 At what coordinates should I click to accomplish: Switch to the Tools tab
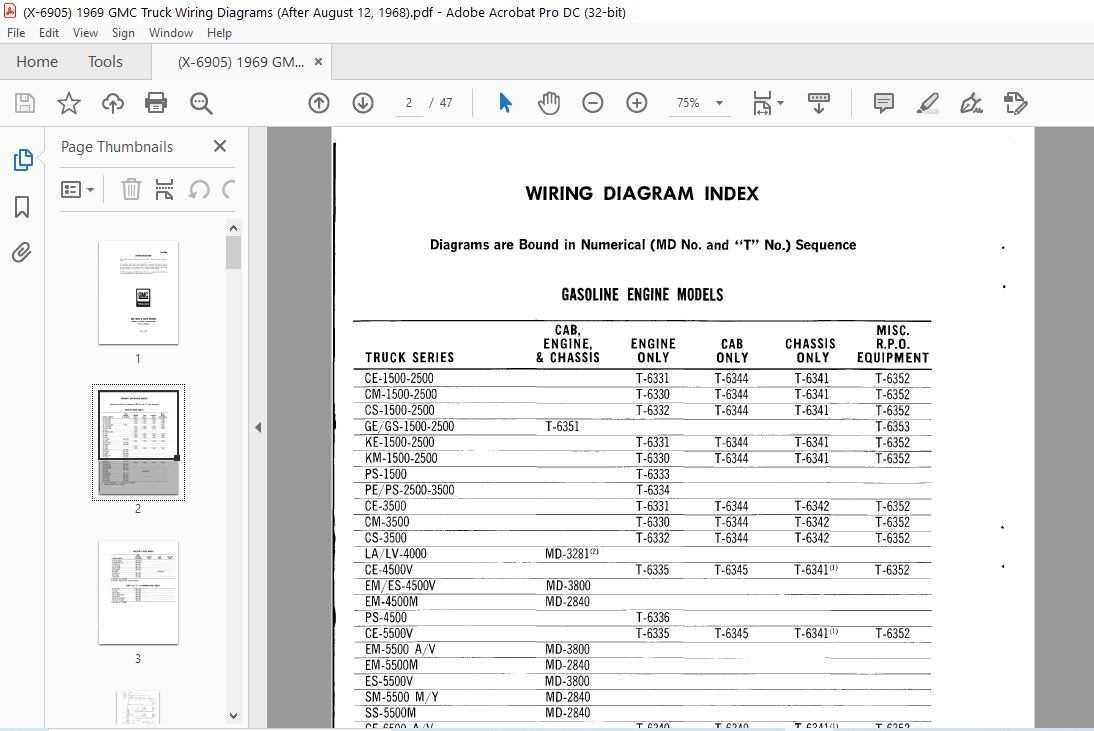[105, 61]
